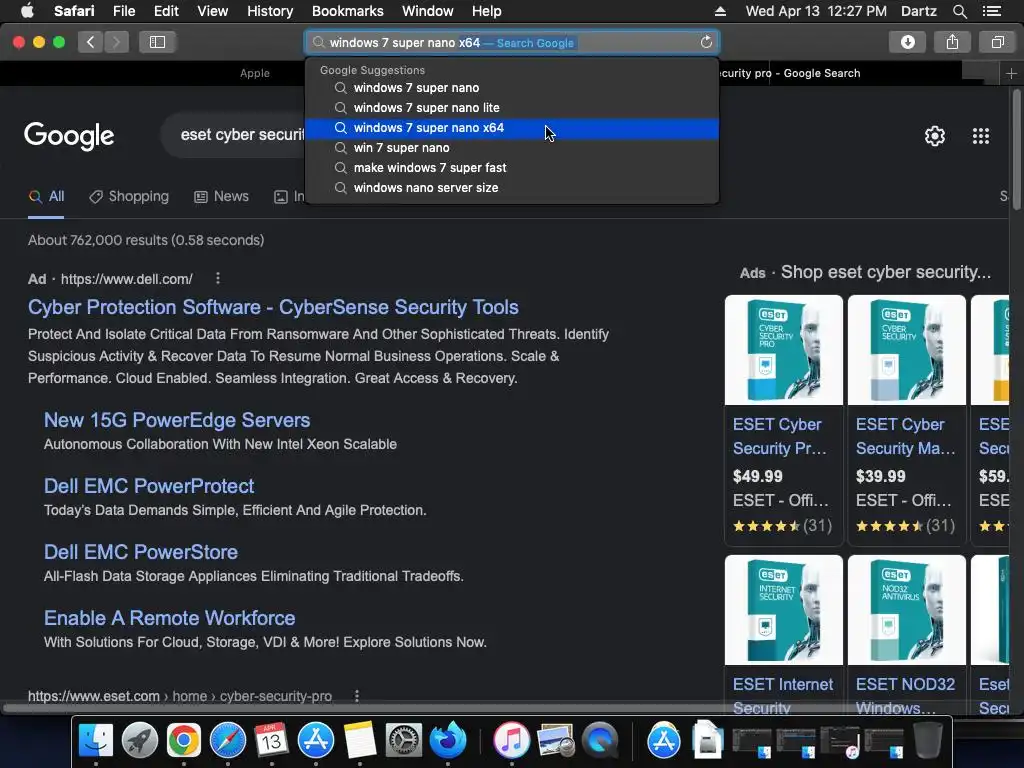The height and width of the screenshot is (768, 1024).
Task: Add a new tab with the plus button
Action: click(x=1011, y=74)
